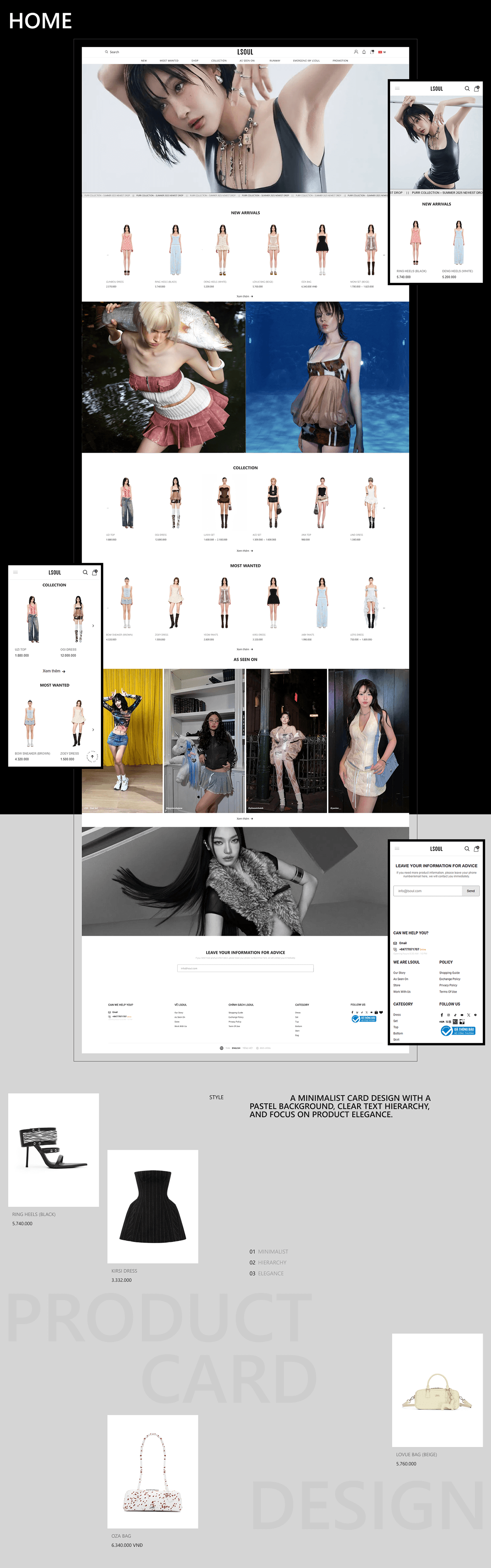Select Dress under mobile footer Category
491x1568 pixels.
(397, 1015)
